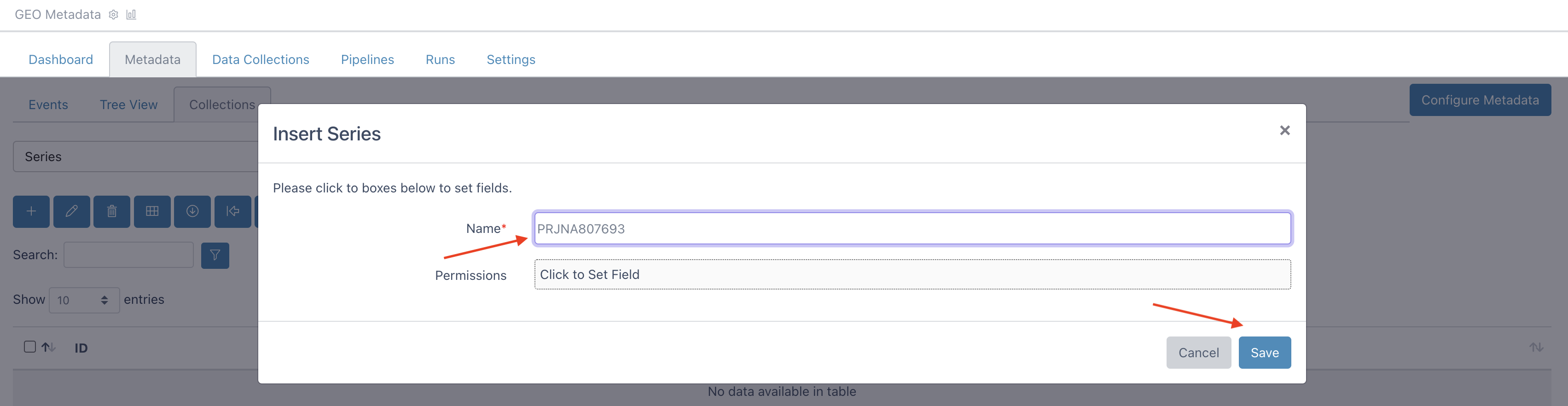
Task: Click the table grid icon
Action: click(152, 211)
